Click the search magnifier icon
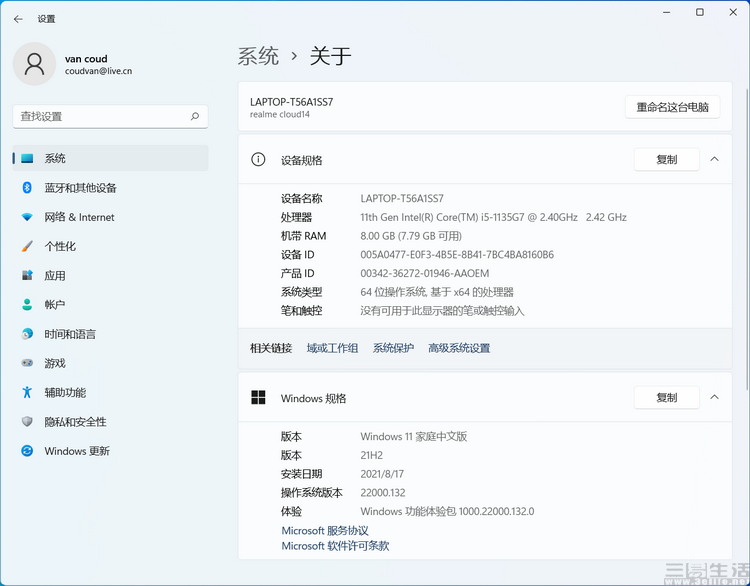Image resolution: width=750 pixels, height=586 pixels. pyautogui.click(x=195, y=116)
